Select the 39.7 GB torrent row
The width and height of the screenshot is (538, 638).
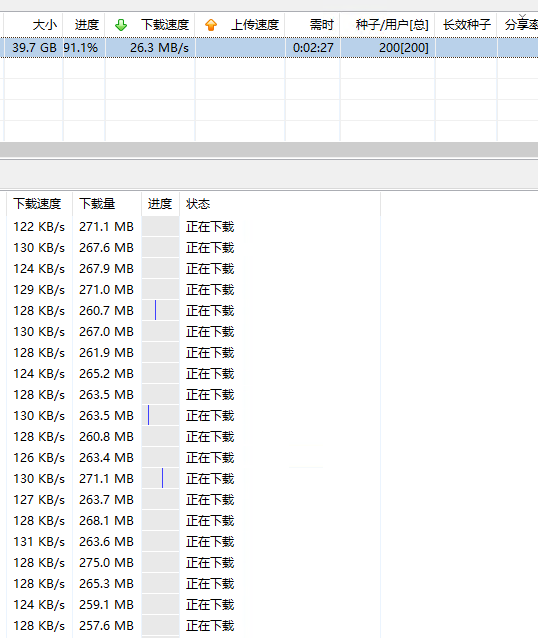(269, 48)
